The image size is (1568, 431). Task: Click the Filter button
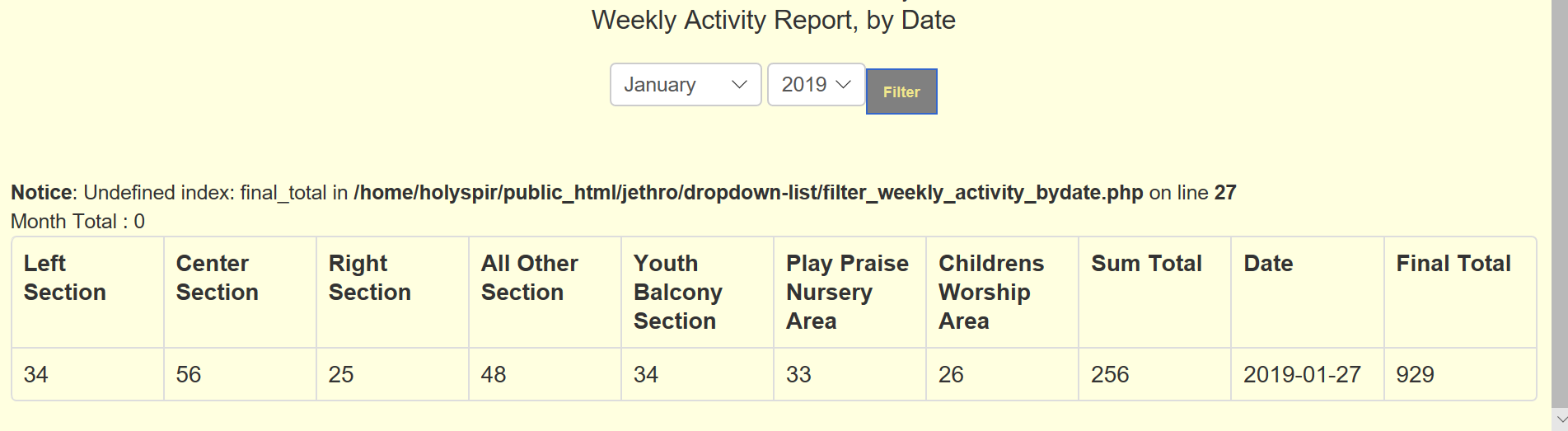point(901,91)
